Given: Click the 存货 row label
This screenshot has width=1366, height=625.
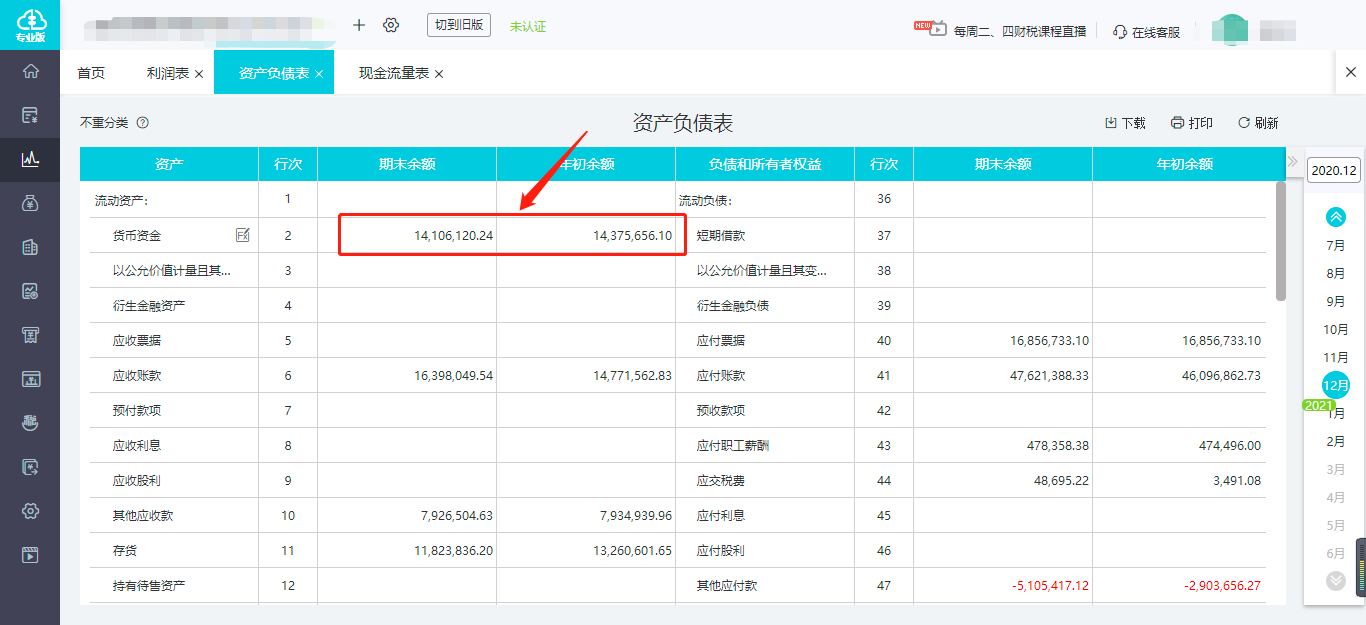Looking at the screenshot, I should [125, 551].
